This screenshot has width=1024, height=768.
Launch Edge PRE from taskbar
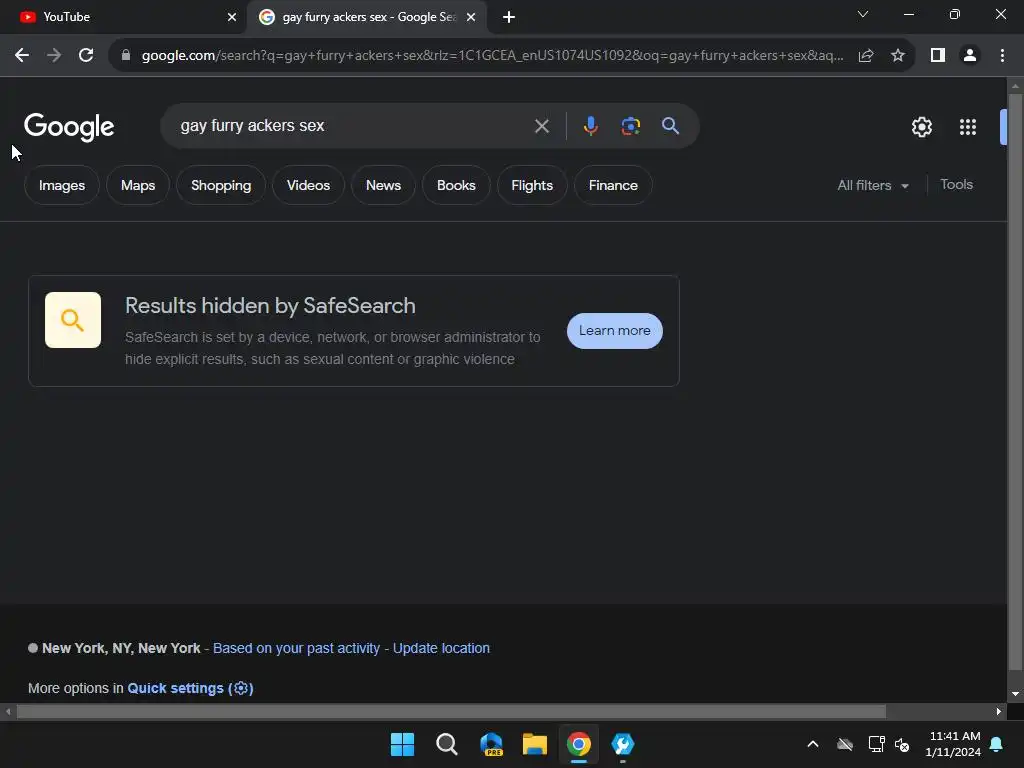click(x=491, y=744)
